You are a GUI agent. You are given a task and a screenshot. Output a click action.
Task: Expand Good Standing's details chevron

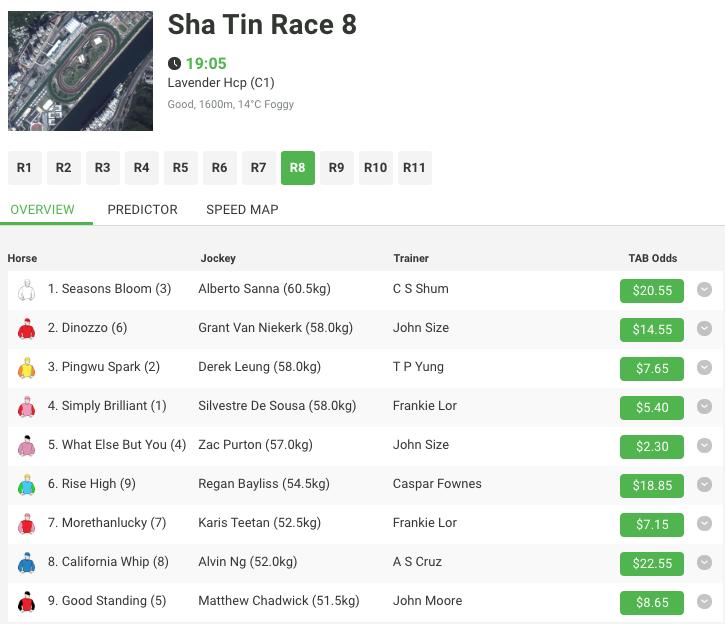[x=704, y=602]
